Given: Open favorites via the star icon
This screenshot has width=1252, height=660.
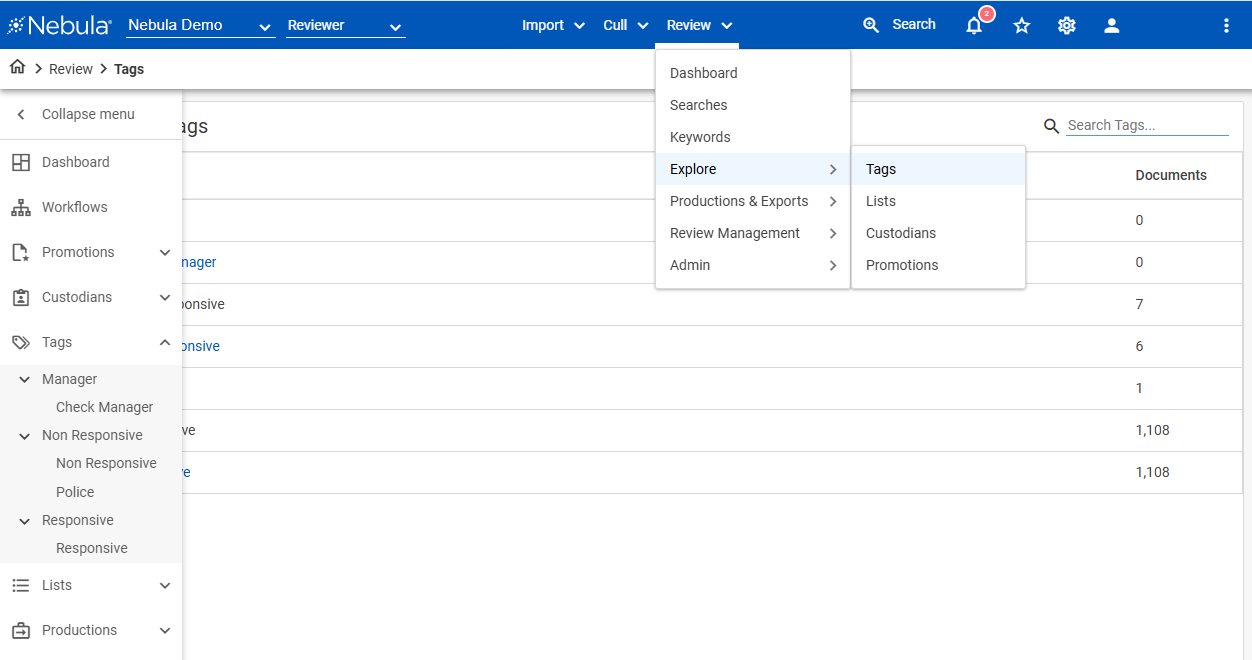Looking at the screenshot, I should tap(1021, 26).
